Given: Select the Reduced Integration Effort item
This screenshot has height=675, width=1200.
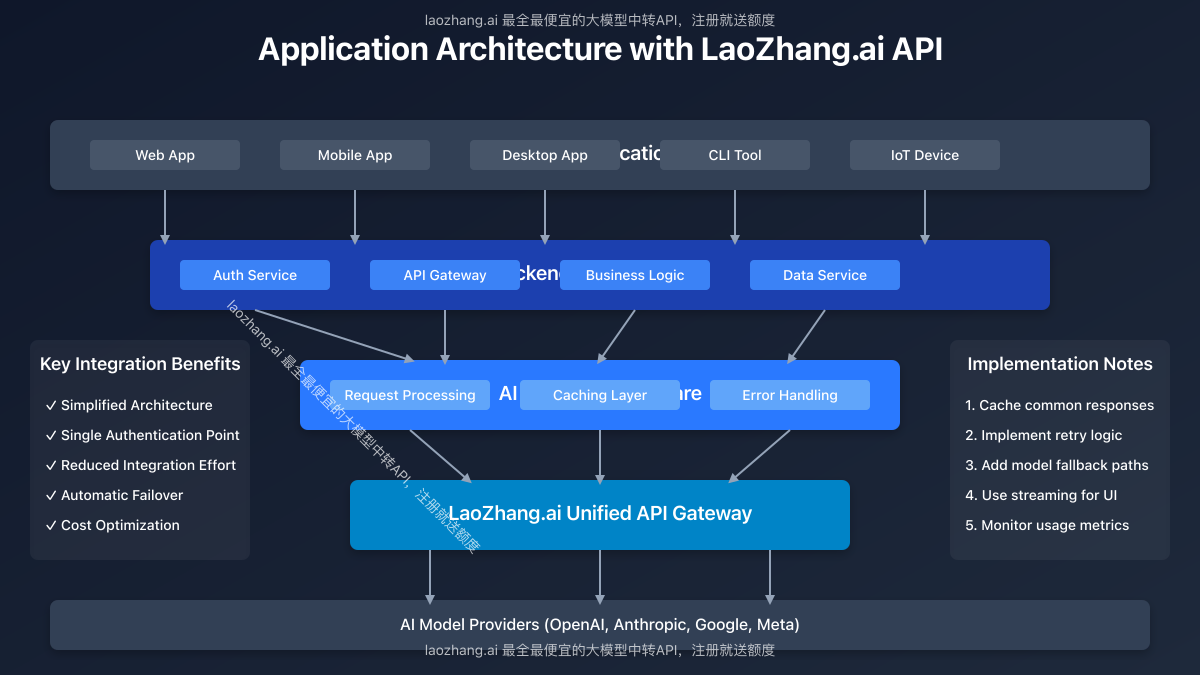Looking at the screenshot, I should [x=141, y=465].
